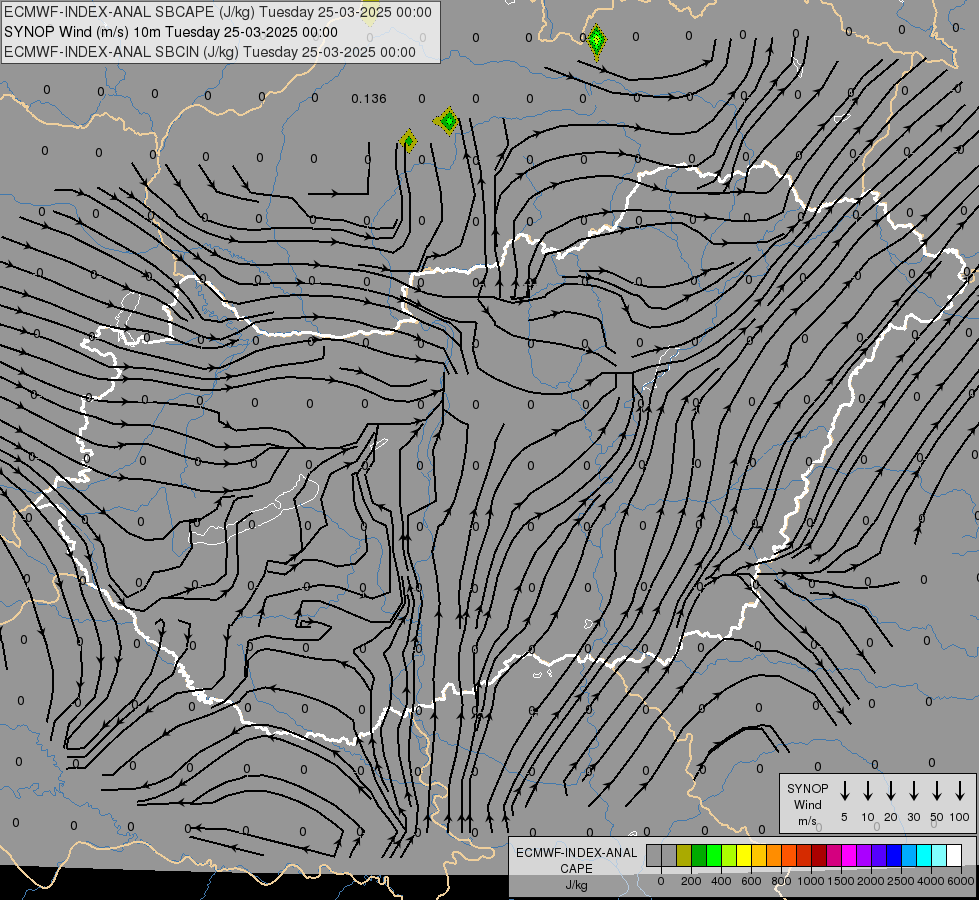This screenshot has width=979, height=900.
Task: Click the 2500 tick label on CAPE scale
Action: [900, 881]
